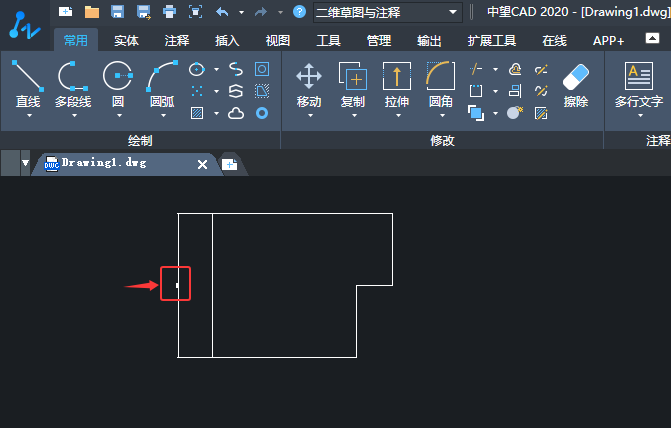Expand the dropdown under 移动
Image resolution: width=671 pixels, height=428 pixels.
(x=310, y=116)
